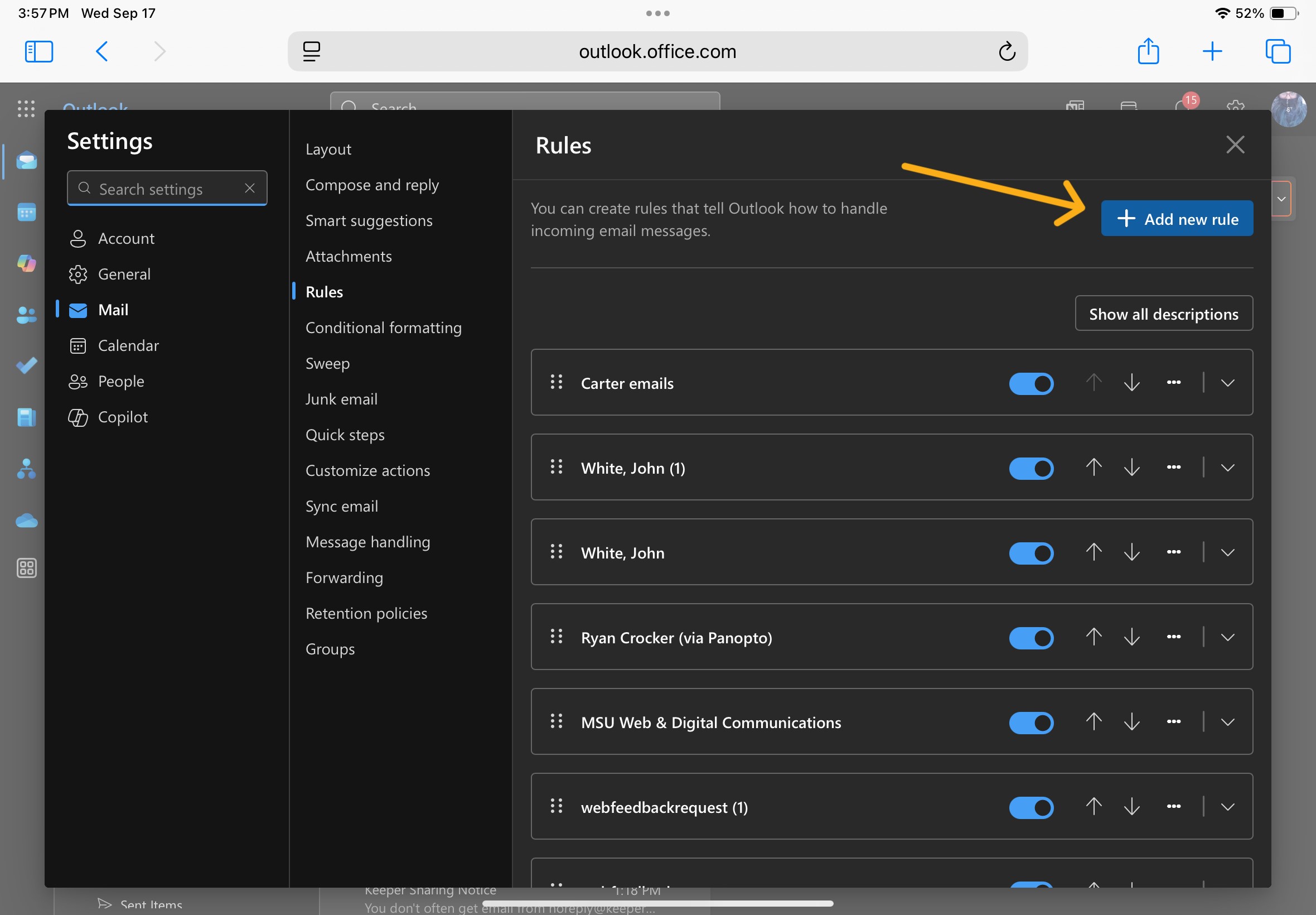Screen dimensions: 1316x915
Task: Open the People app icon
Action: 26,315
